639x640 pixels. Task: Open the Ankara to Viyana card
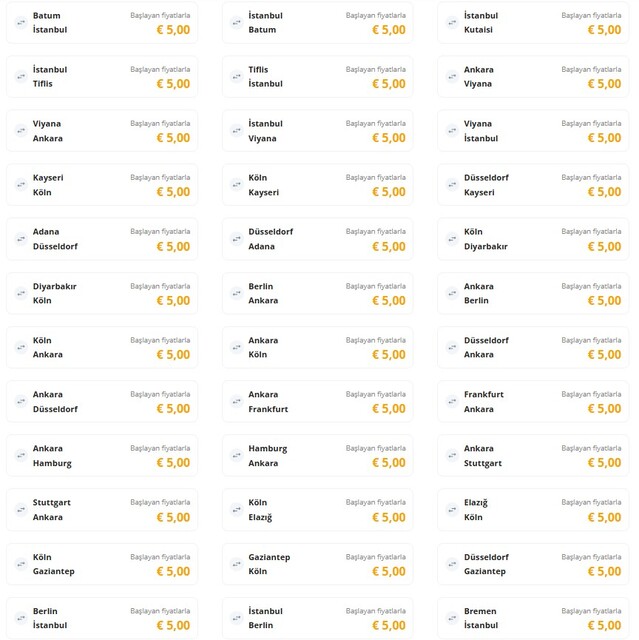coord(533,76)
